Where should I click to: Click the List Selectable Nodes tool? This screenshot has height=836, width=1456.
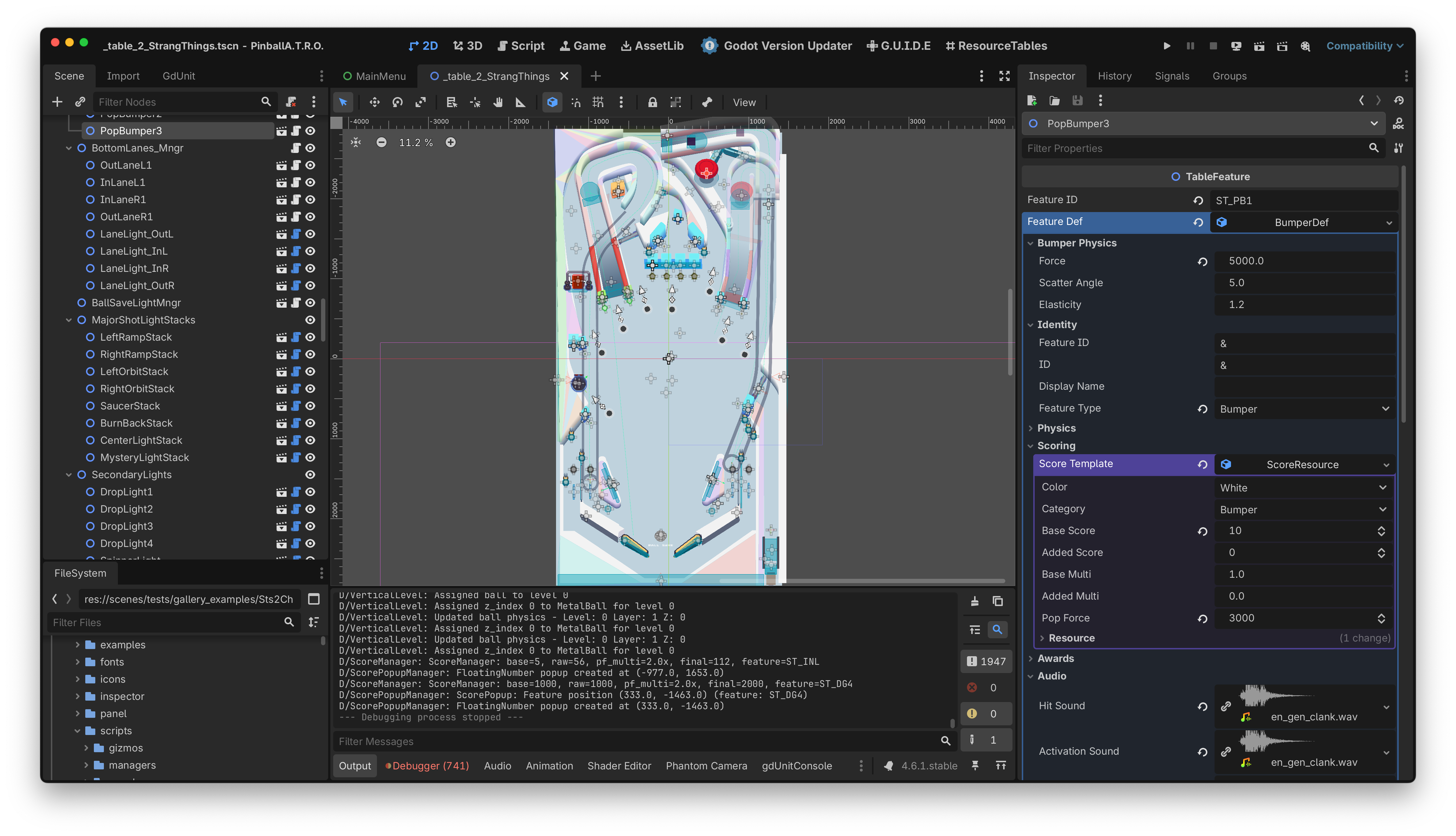(451, 102)
